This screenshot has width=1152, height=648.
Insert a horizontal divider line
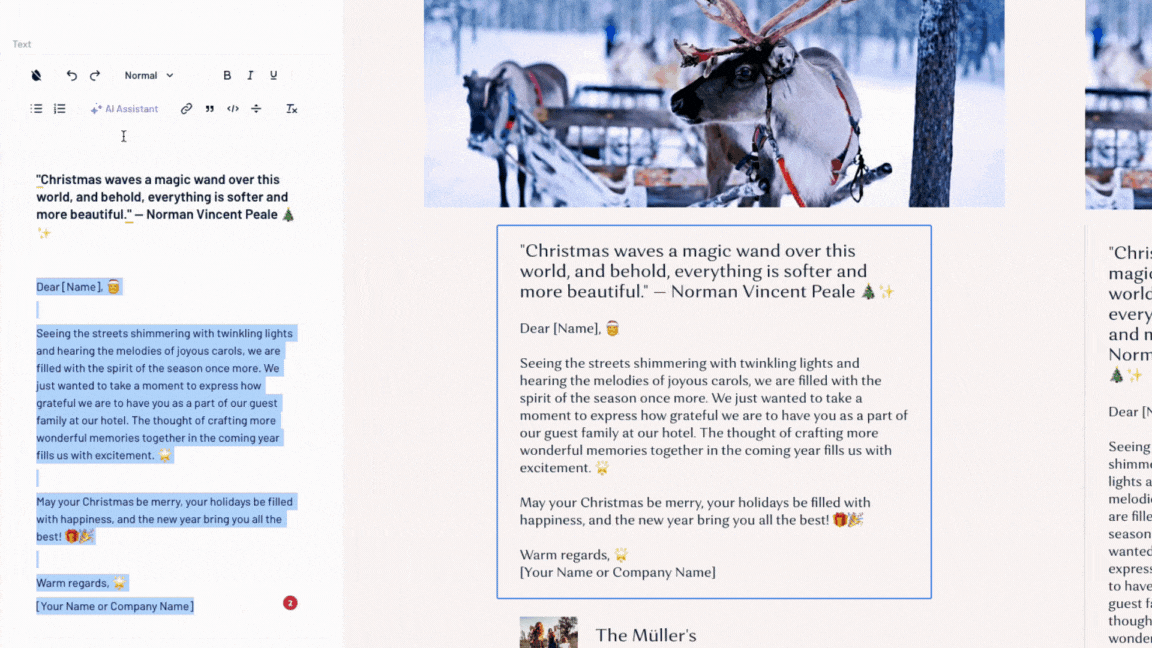pyautogui.click(x=256, y=109)
